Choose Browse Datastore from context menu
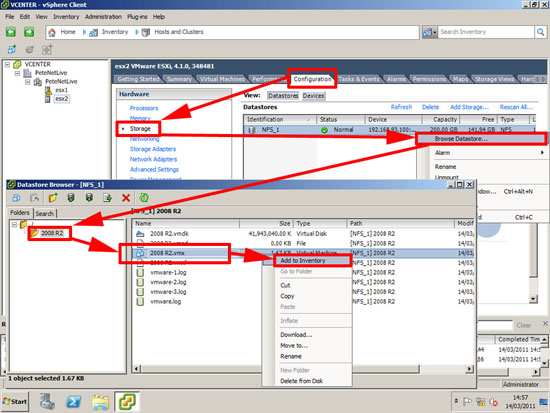This screenshot has width=550, height=413. (481, 139)
